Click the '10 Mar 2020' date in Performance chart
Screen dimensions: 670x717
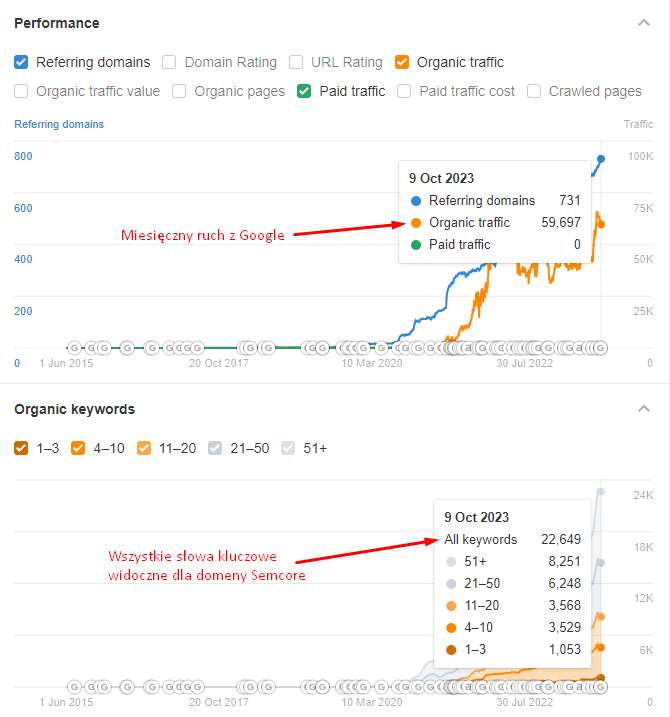pyautogui.click(x=372, y=364)
